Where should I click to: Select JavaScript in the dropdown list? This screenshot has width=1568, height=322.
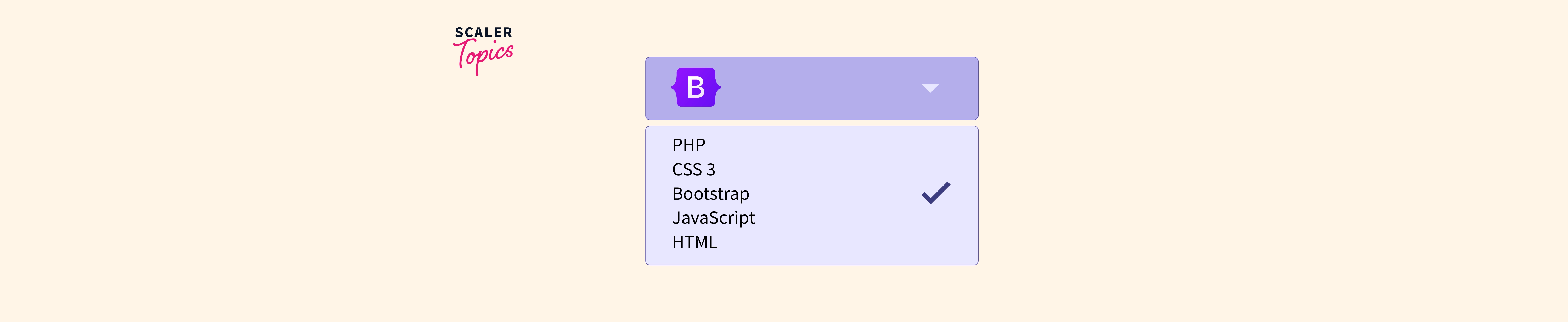pyautogui.click(x=713, y=218)
